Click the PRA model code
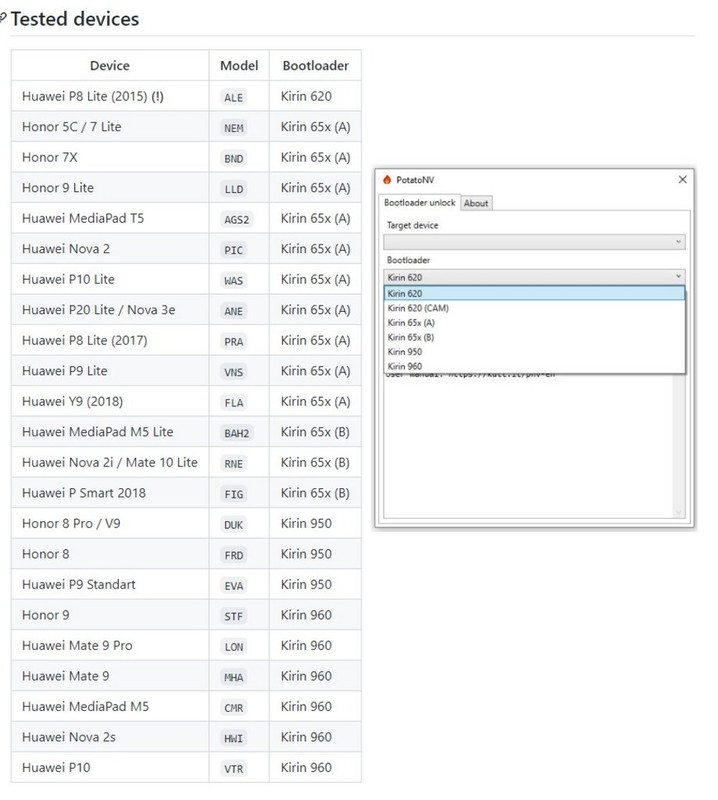Image resolution: width=718 pixels, height=800 pixels. (234, 342)
